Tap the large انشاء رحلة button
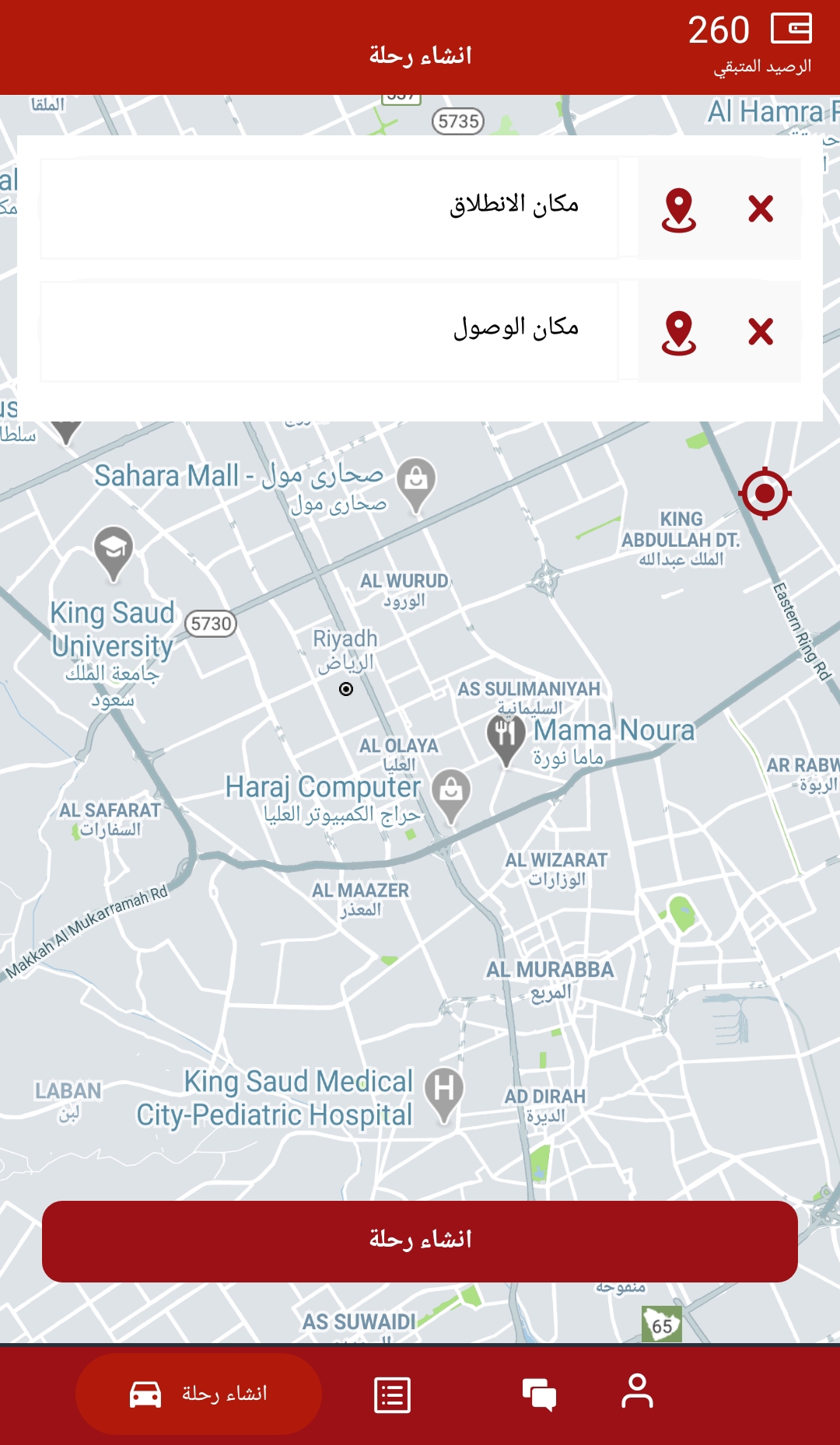The width and height of the screenshot is (840, 1445). (x=420, y=1241)
